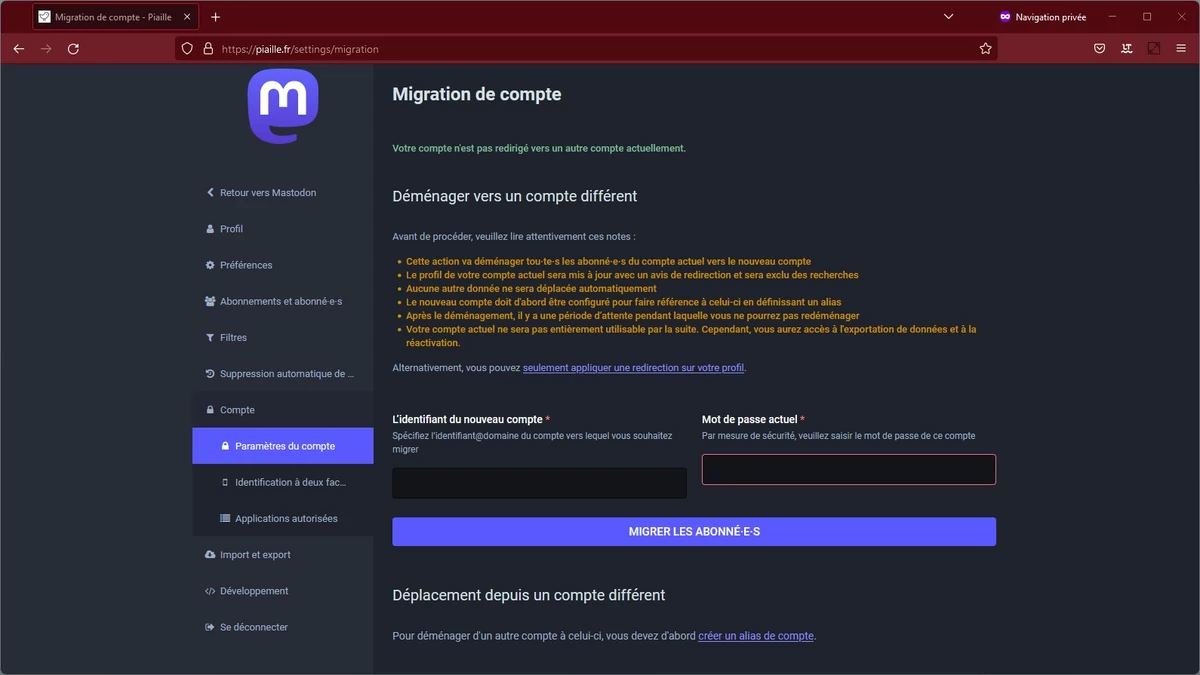Click the Déplacement depuis un compte différent heading
1200x675 pixels.
point(529,595)
